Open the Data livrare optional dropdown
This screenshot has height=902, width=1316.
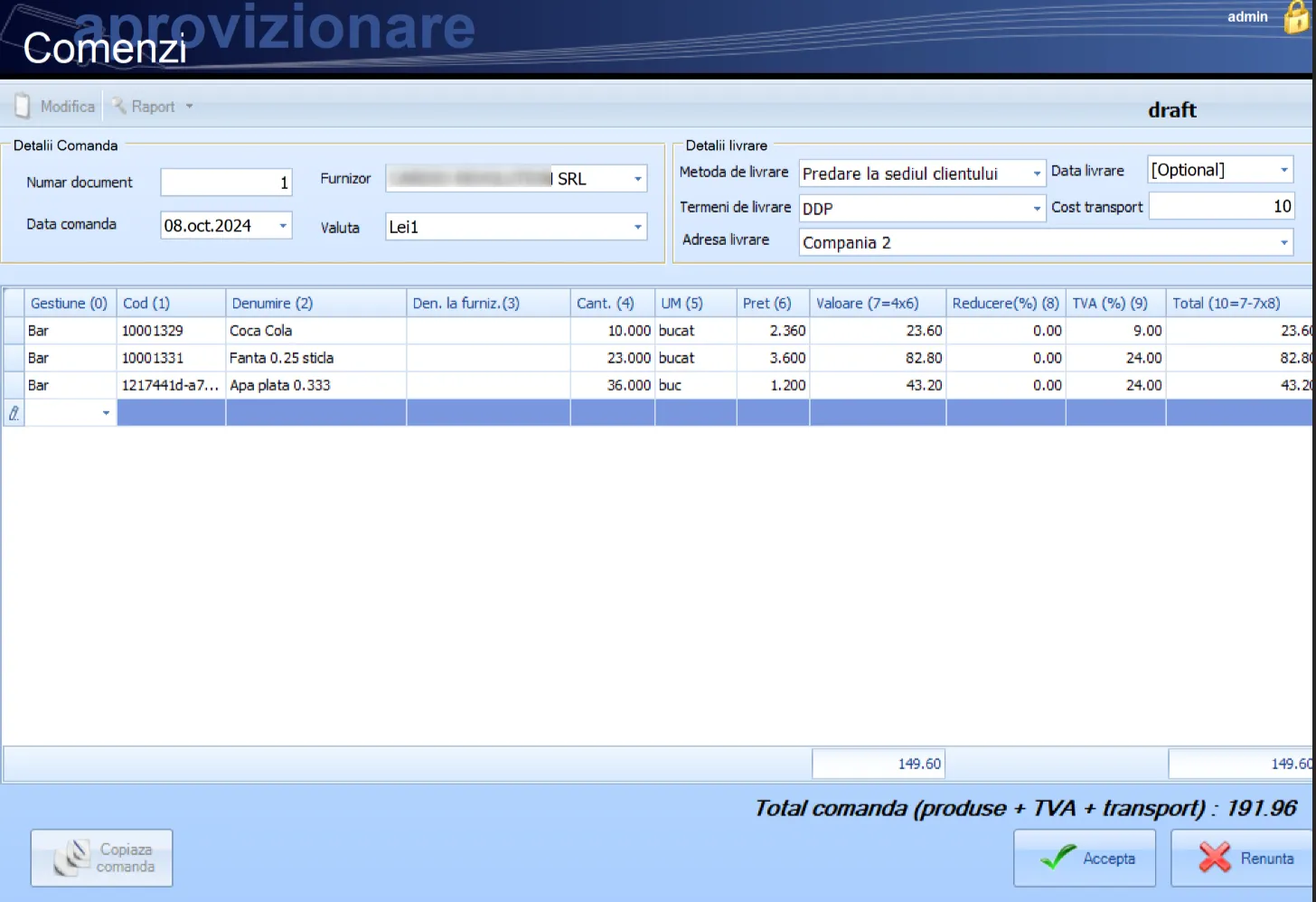tap(1284, 170)
